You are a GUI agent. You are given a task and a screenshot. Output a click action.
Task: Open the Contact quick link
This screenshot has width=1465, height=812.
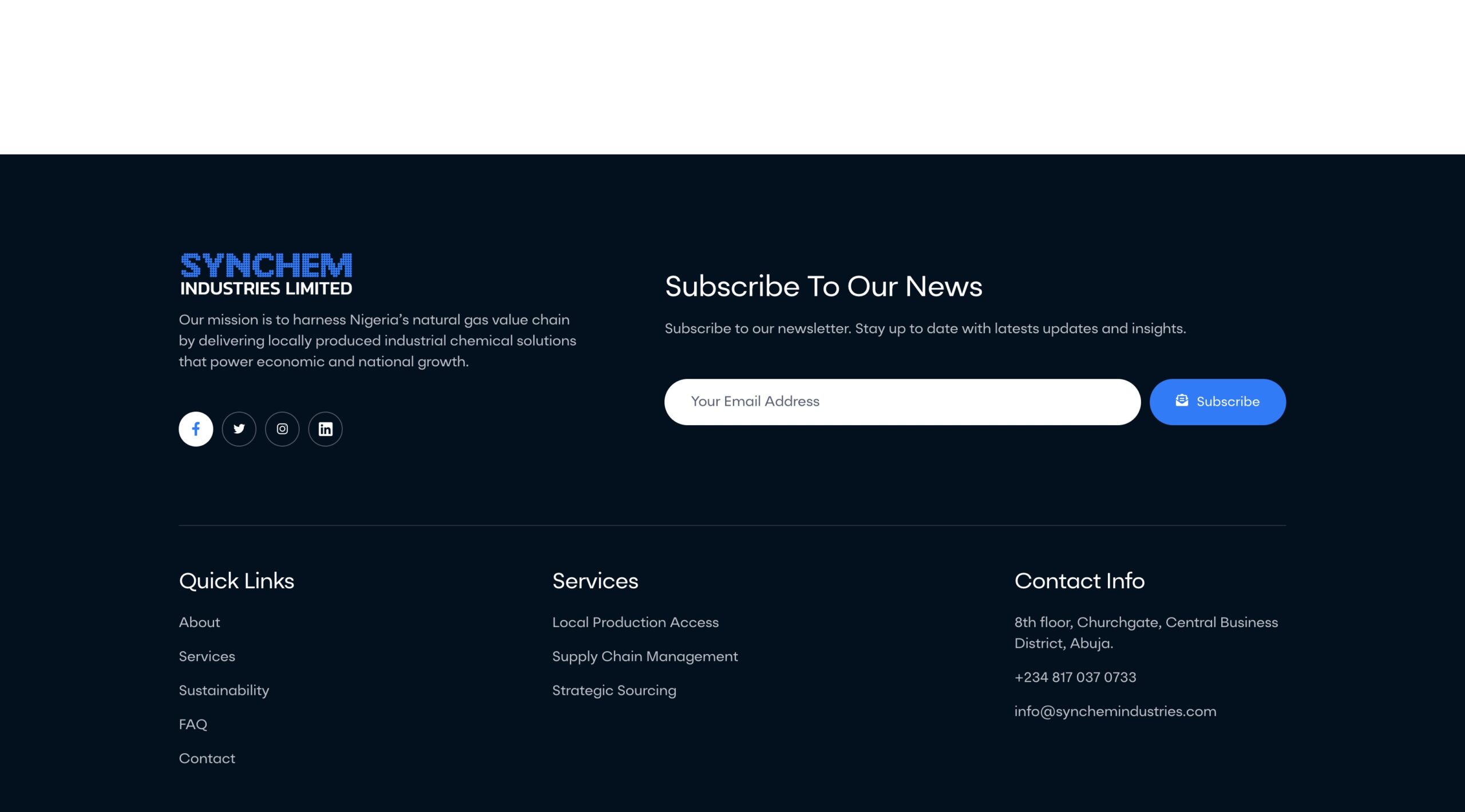pyautogui.click(x=207, y=758)
